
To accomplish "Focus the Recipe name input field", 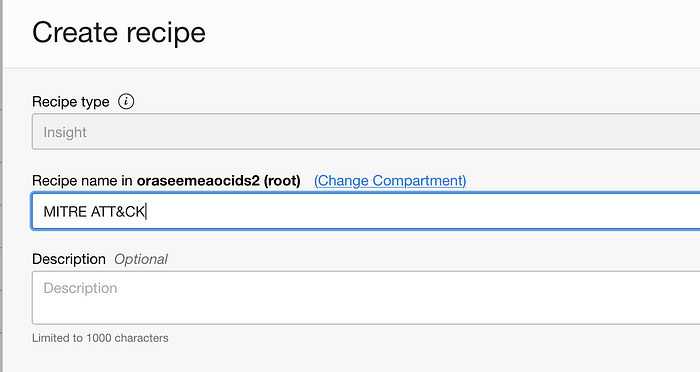I will coord(366,211).
